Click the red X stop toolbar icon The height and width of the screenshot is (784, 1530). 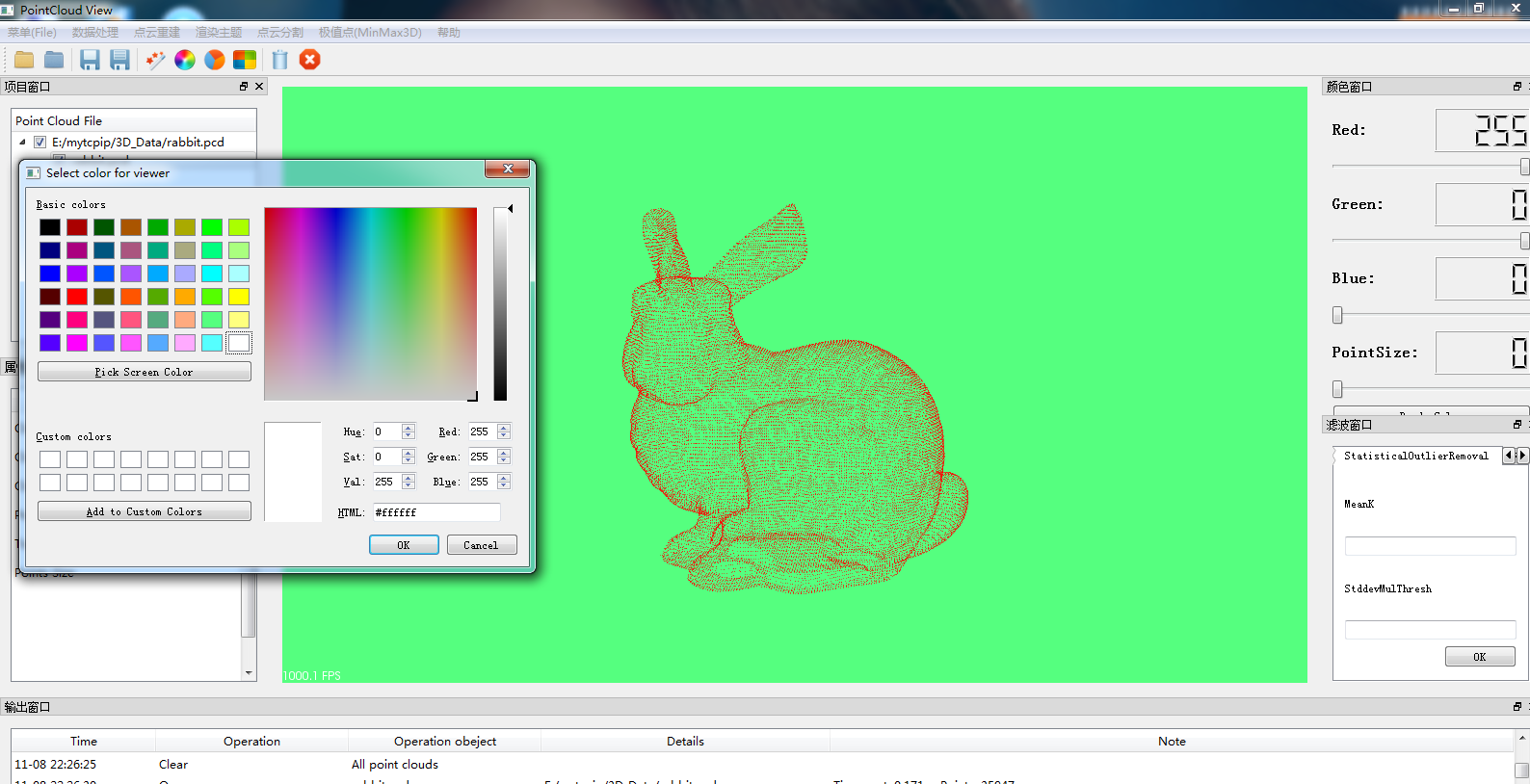click(x=309, y=60)
